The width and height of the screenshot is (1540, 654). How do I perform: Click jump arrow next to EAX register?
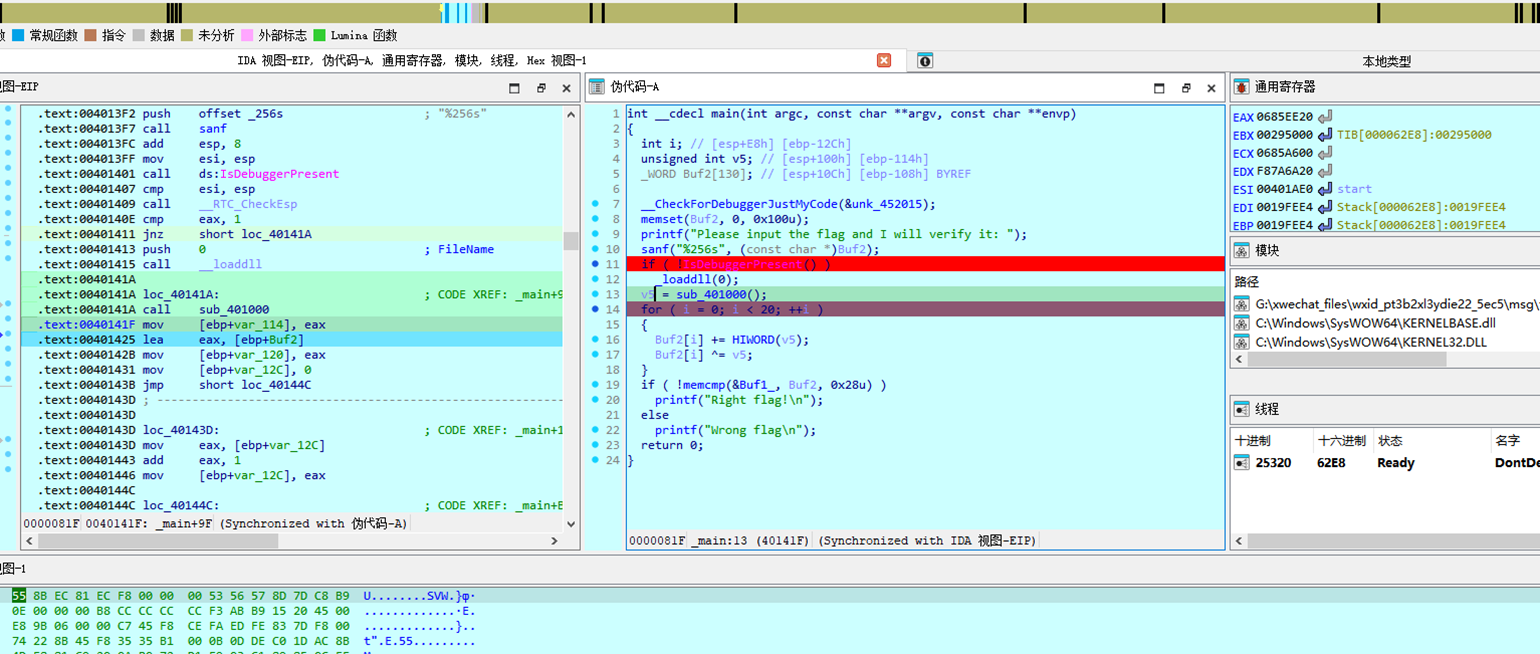click(x=1325, y=117)
